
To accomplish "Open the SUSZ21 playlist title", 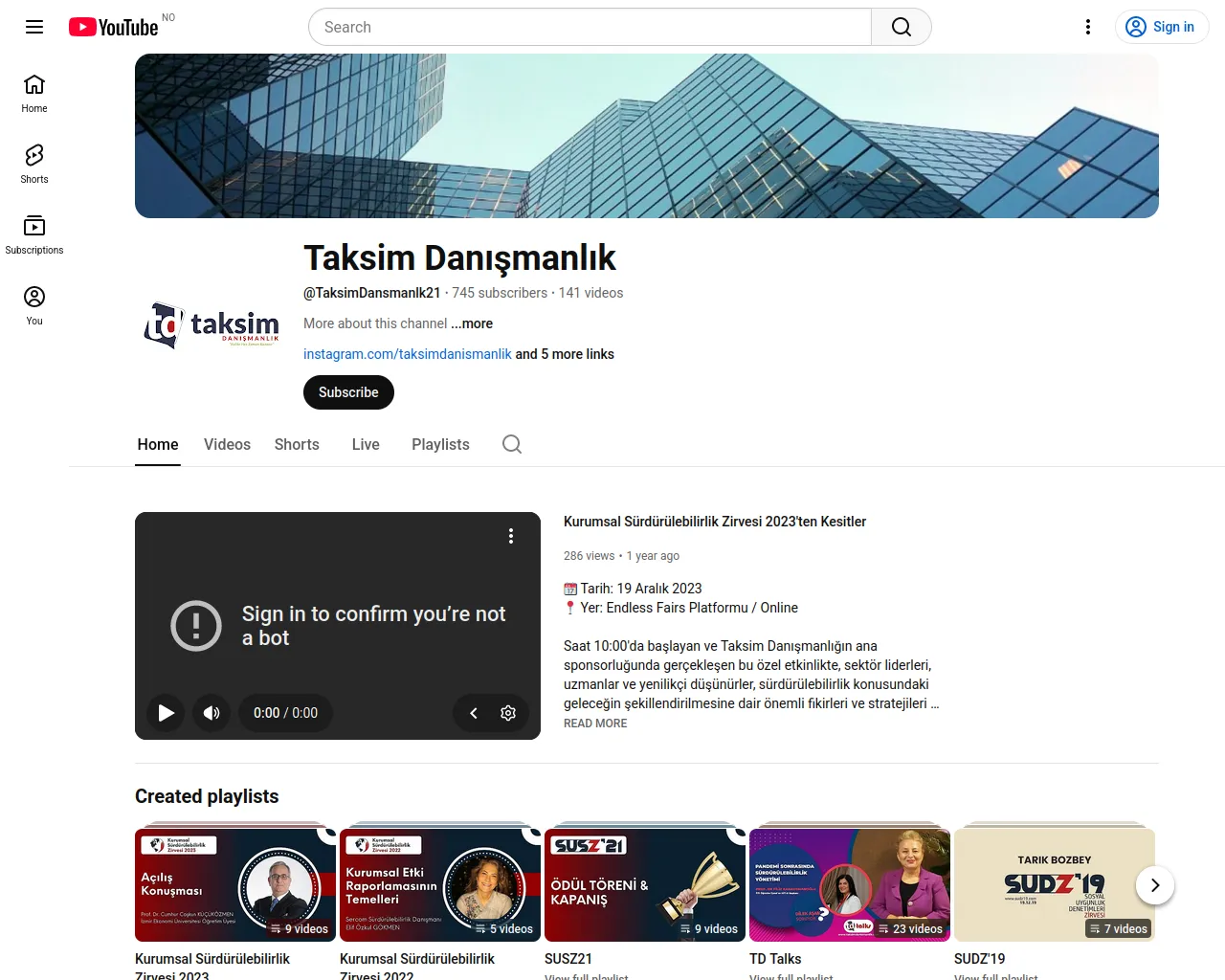I will (x=568, y=959).
